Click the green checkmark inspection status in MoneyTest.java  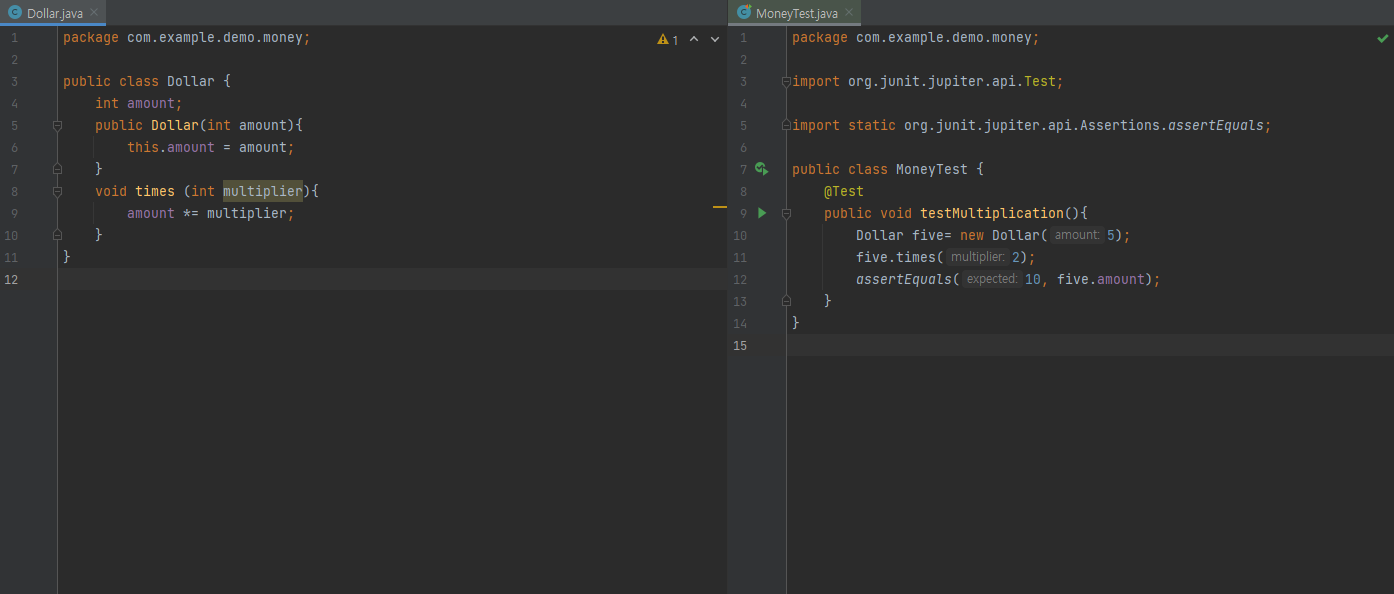[1382, 38]
